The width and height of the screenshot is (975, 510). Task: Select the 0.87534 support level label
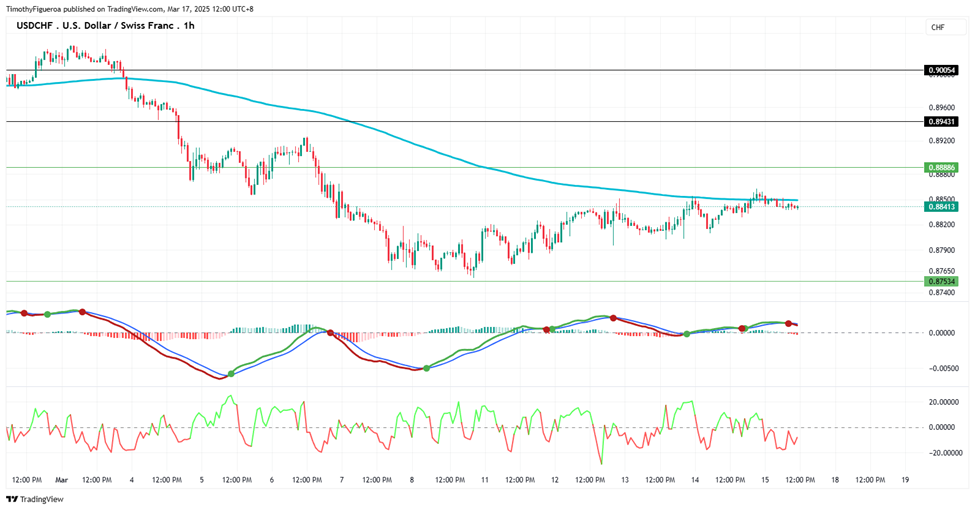(941, 281)
